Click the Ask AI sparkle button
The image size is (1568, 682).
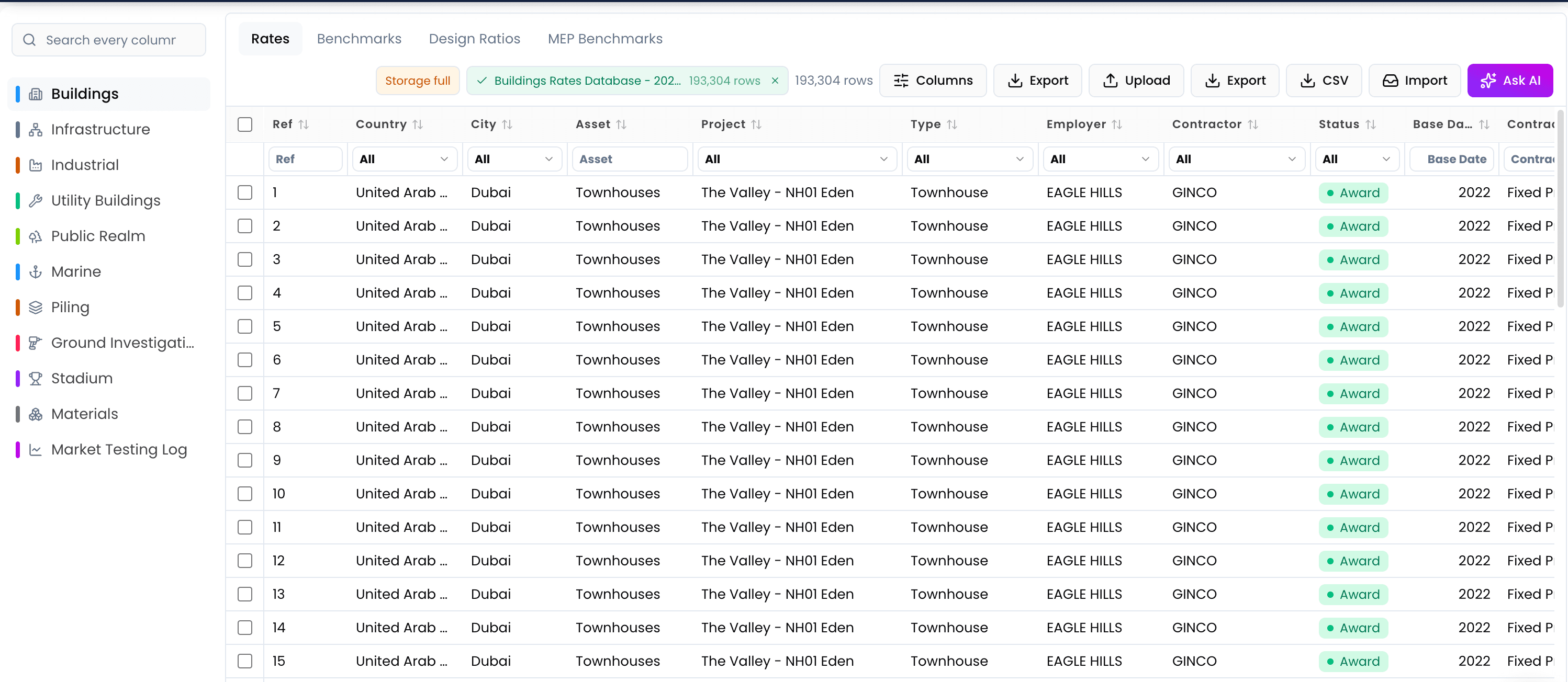[1510, 81]
